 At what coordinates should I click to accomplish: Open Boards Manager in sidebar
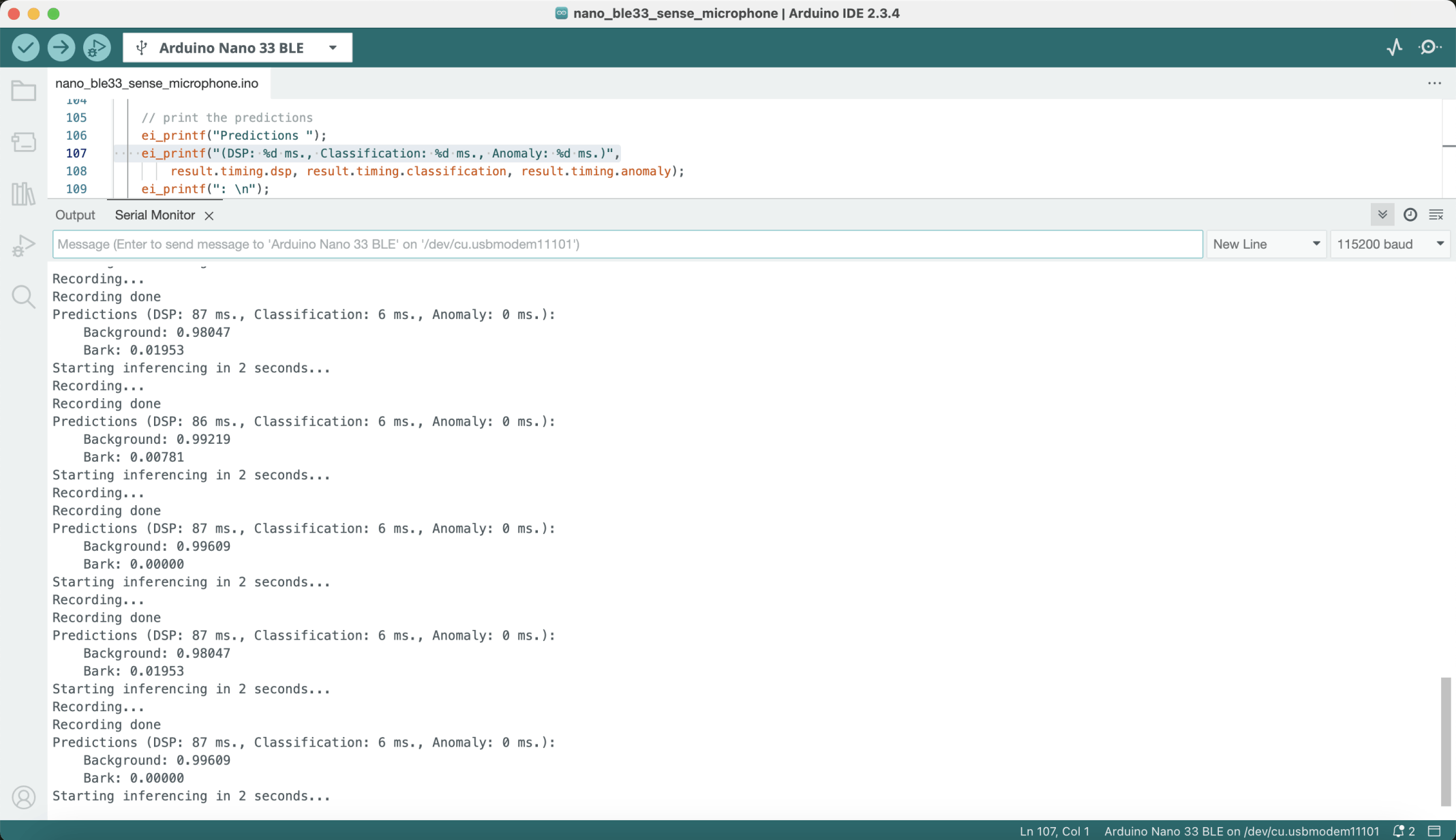(24, 142)
